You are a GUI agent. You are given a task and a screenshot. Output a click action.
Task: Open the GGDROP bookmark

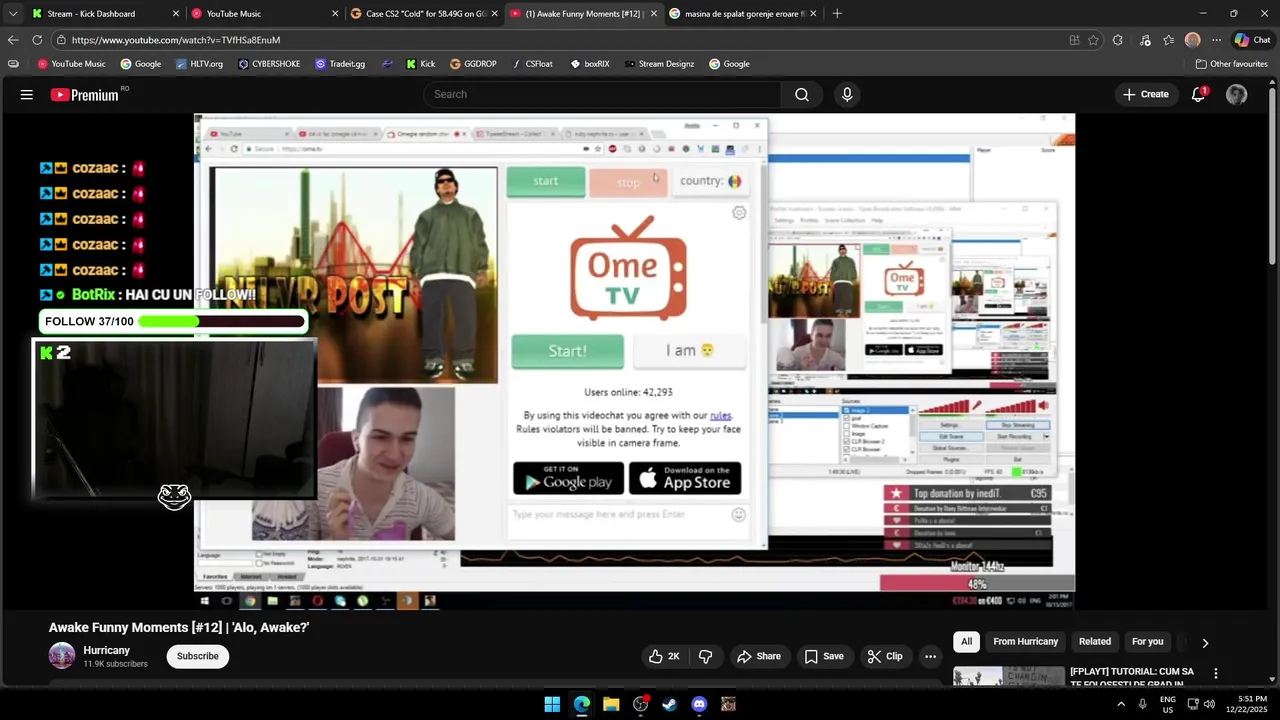pos(473,64)
